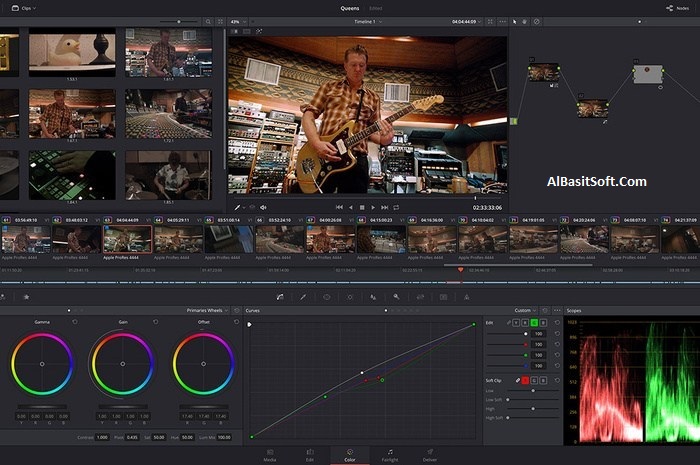700x465 pixels.
Task: Open the 3D stereoscopic palette icon
Action: [x=443, y=297]
